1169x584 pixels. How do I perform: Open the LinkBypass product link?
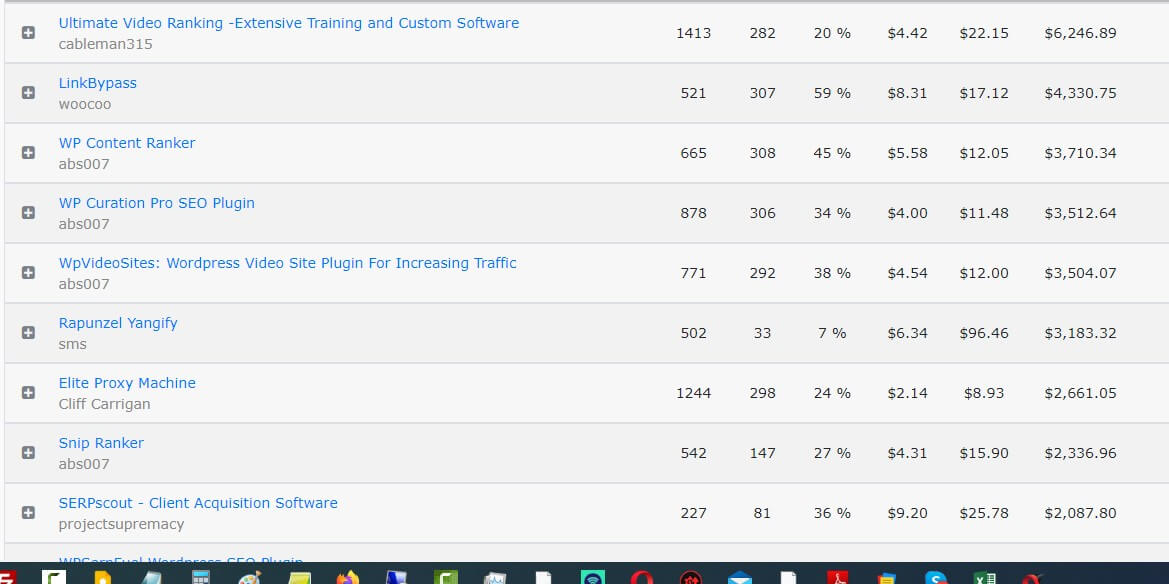pyautogui.click(x=98, y=83)
